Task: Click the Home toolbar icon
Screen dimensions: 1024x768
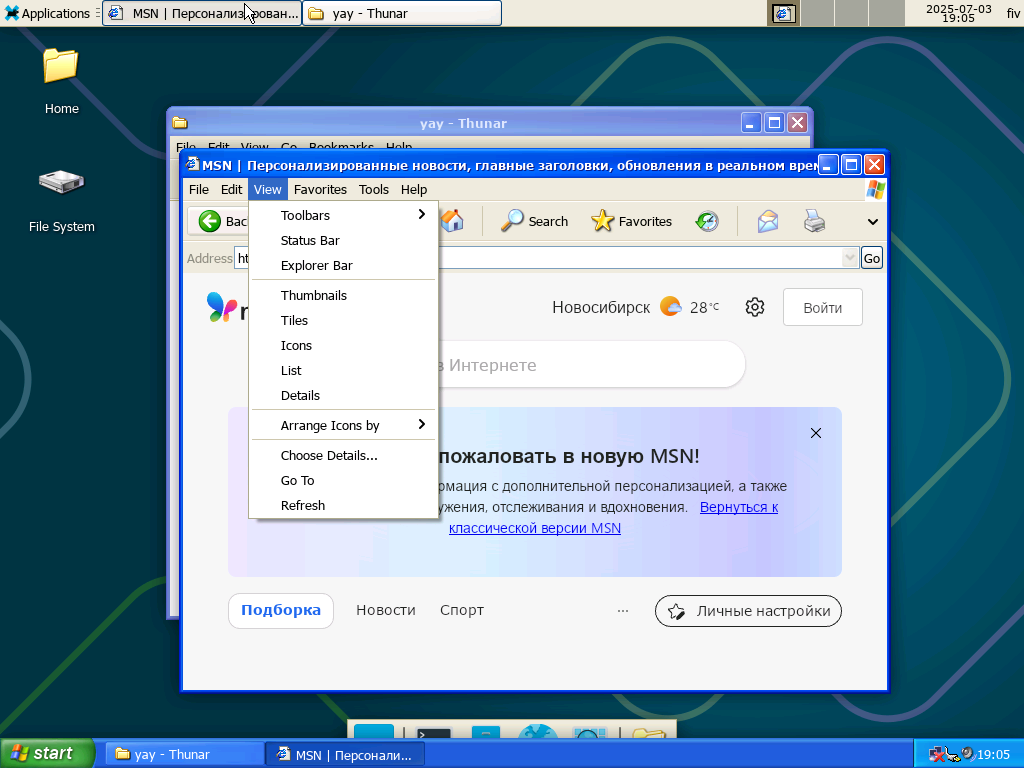Action: [452, 221]
